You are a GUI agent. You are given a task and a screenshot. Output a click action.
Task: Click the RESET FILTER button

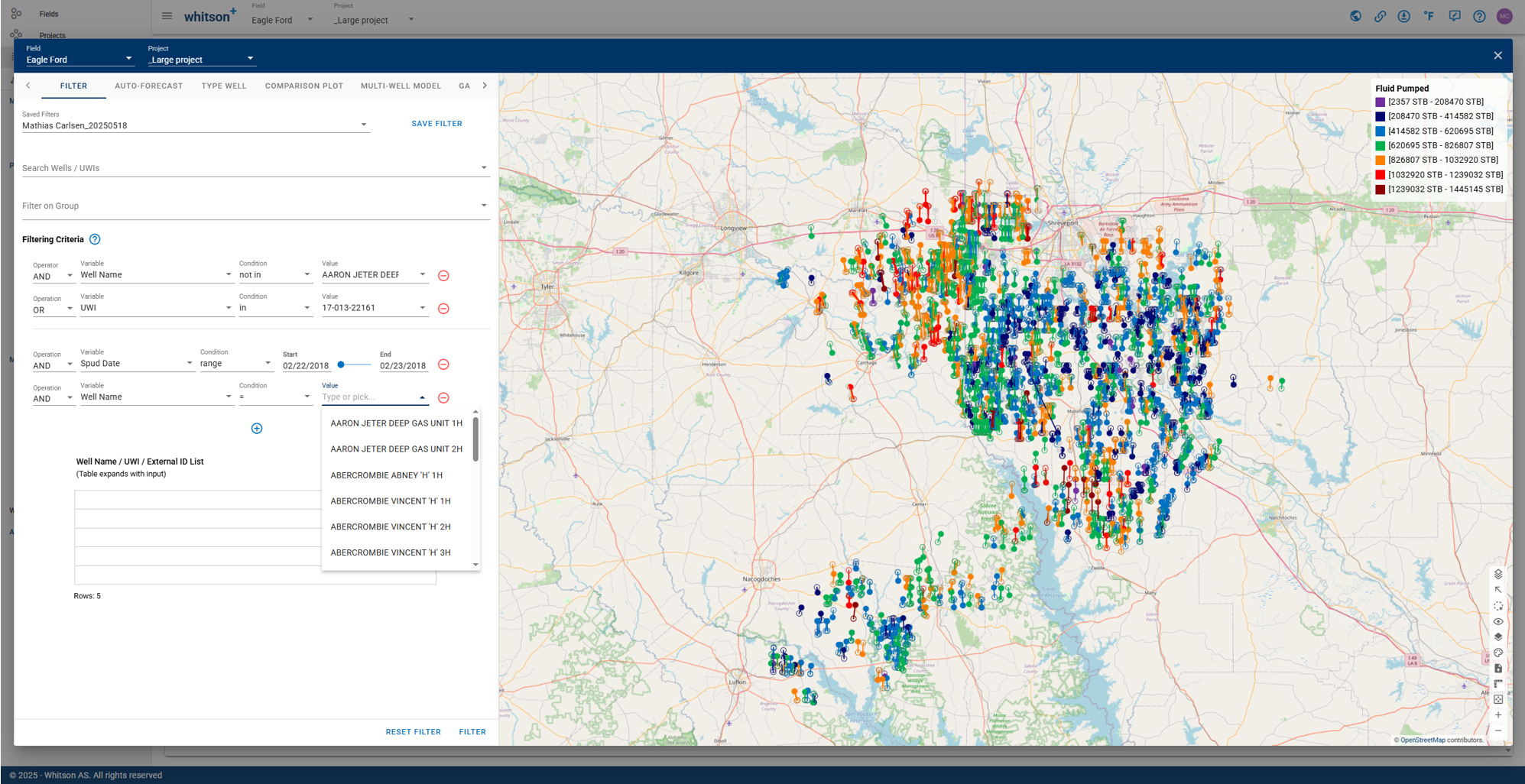[413, 732]
